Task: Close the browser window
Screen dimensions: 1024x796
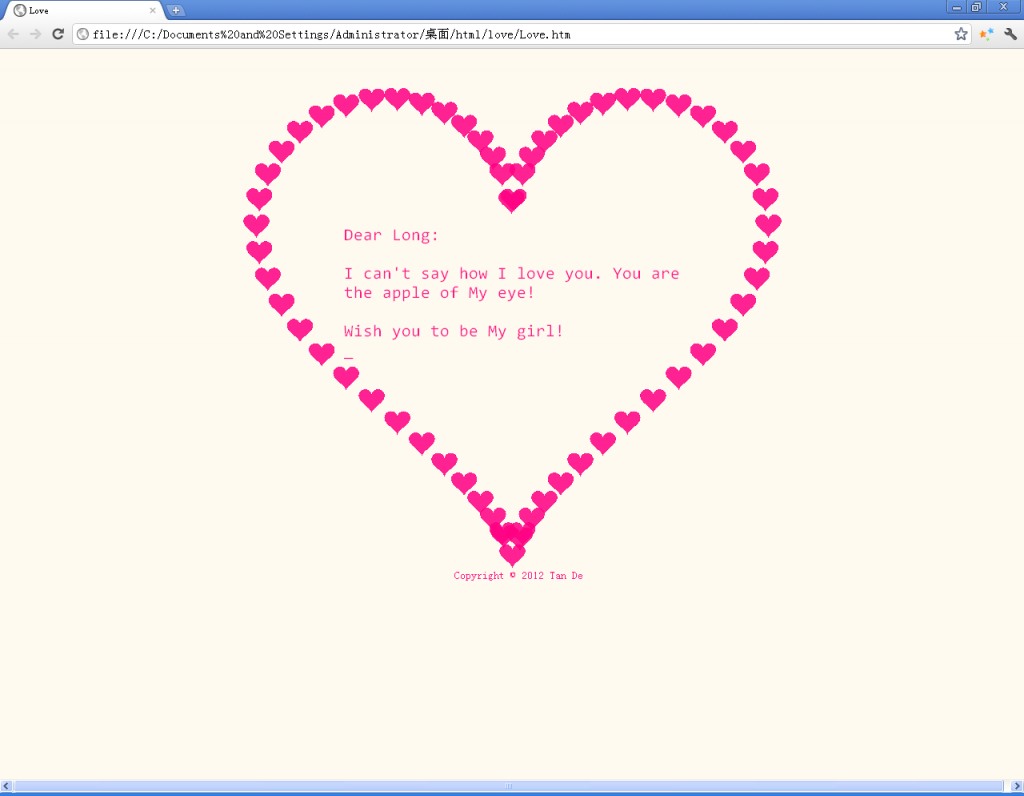Action: (x=1004, y=7)
